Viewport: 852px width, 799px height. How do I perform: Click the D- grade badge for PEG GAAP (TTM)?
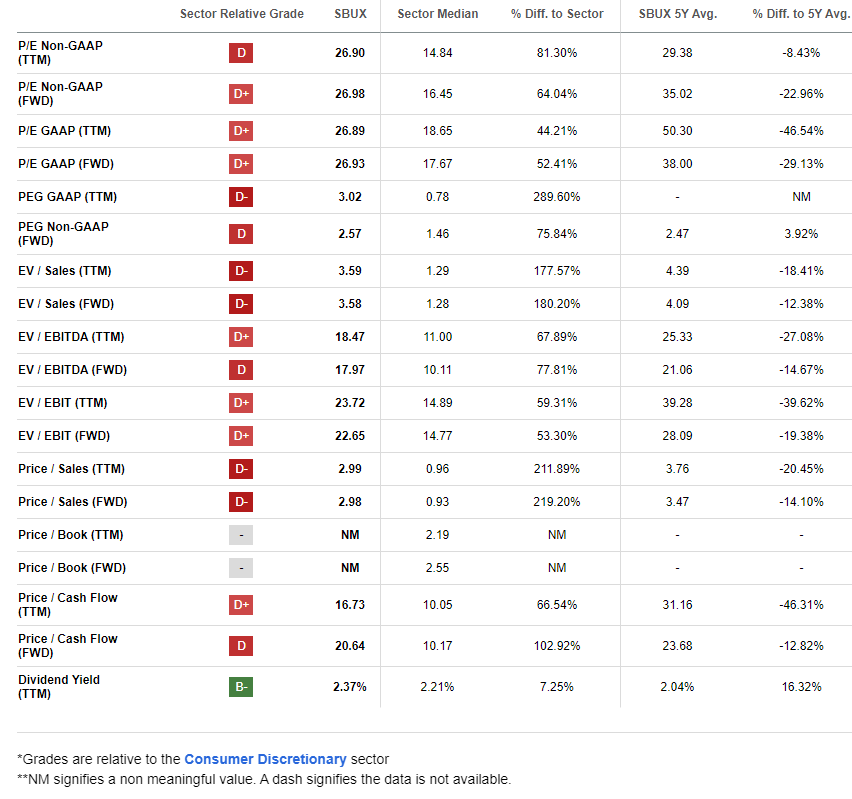point(241,197)
